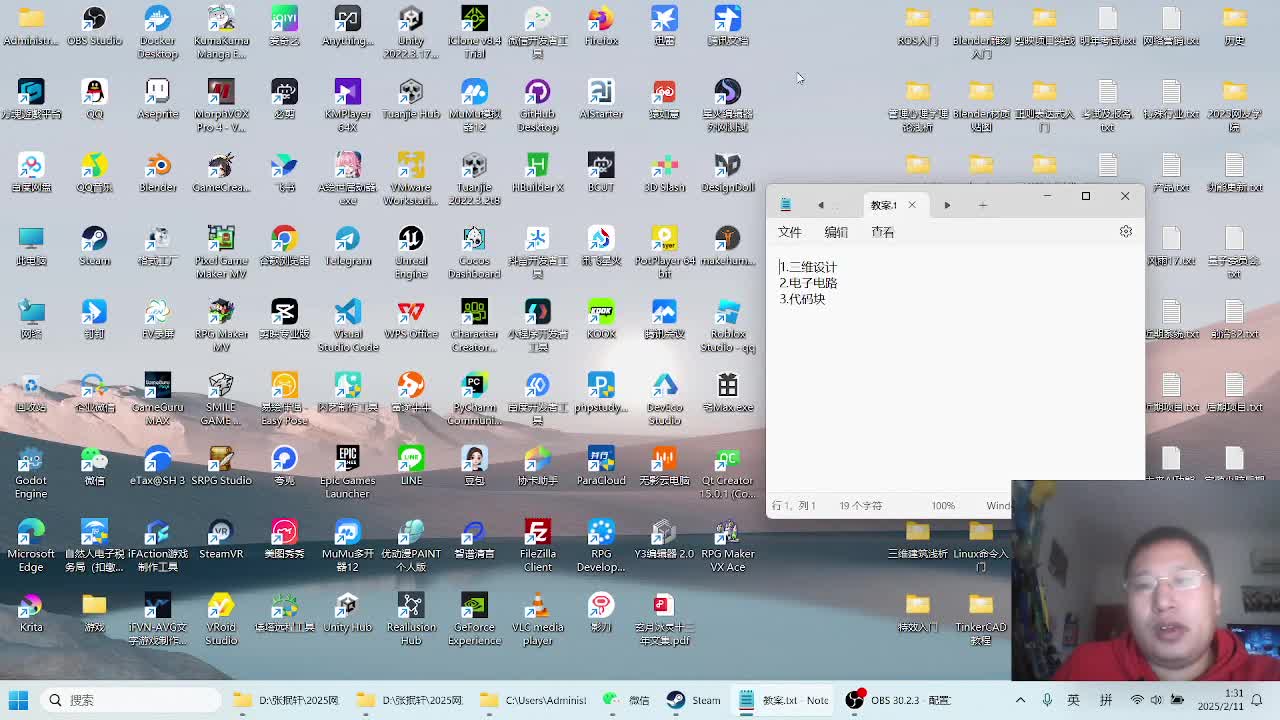Select the KOOK desktop icon

coord(601,320)
